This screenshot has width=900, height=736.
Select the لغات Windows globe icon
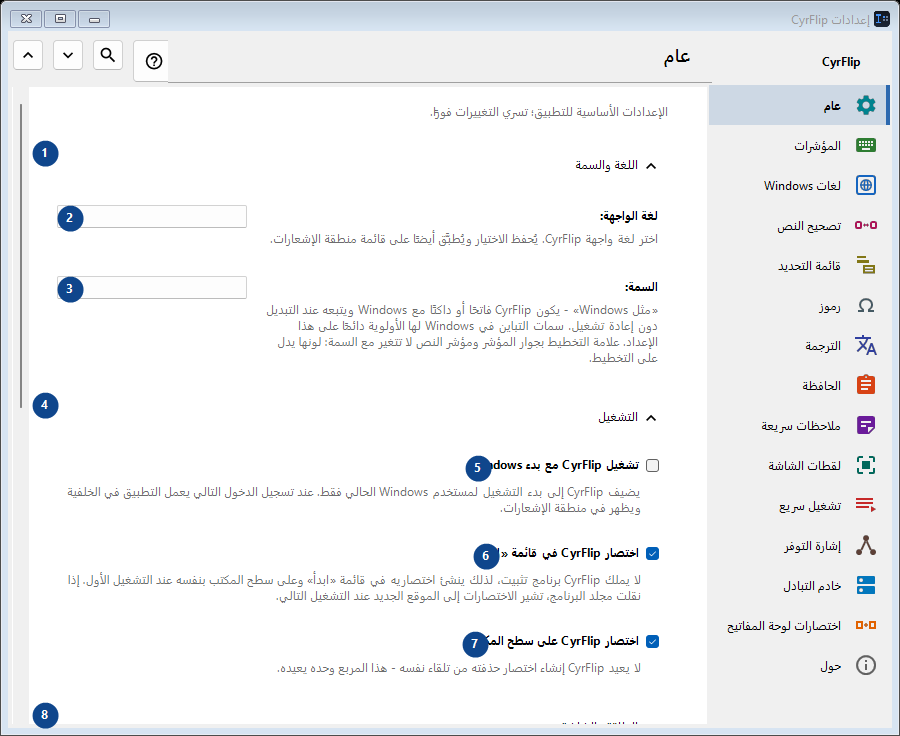(866, 185)
